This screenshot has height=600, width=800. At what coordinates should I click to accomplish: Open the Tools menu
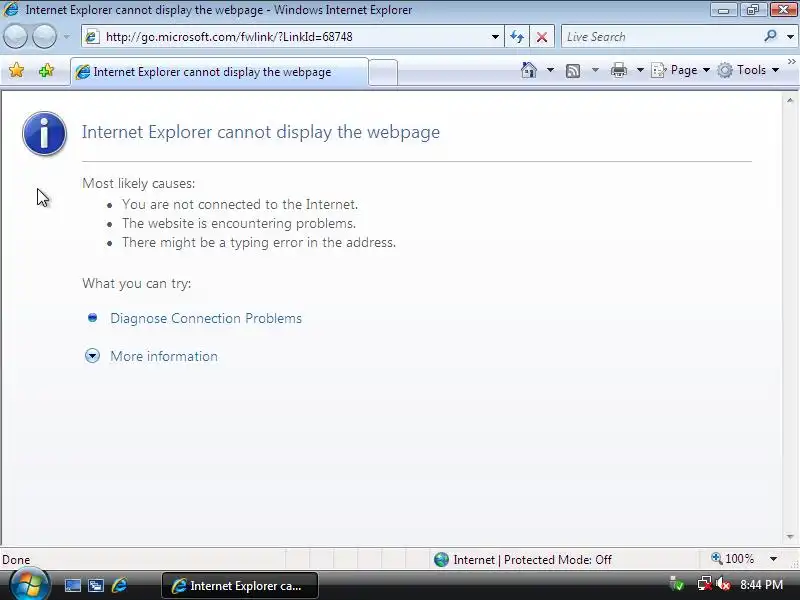pyautogui.click(x=747, y=70)
